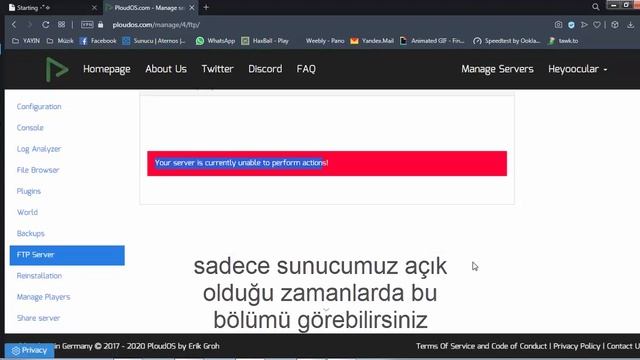Open the Privacy settings button
The image size is (640, 360).
point(29,350)
